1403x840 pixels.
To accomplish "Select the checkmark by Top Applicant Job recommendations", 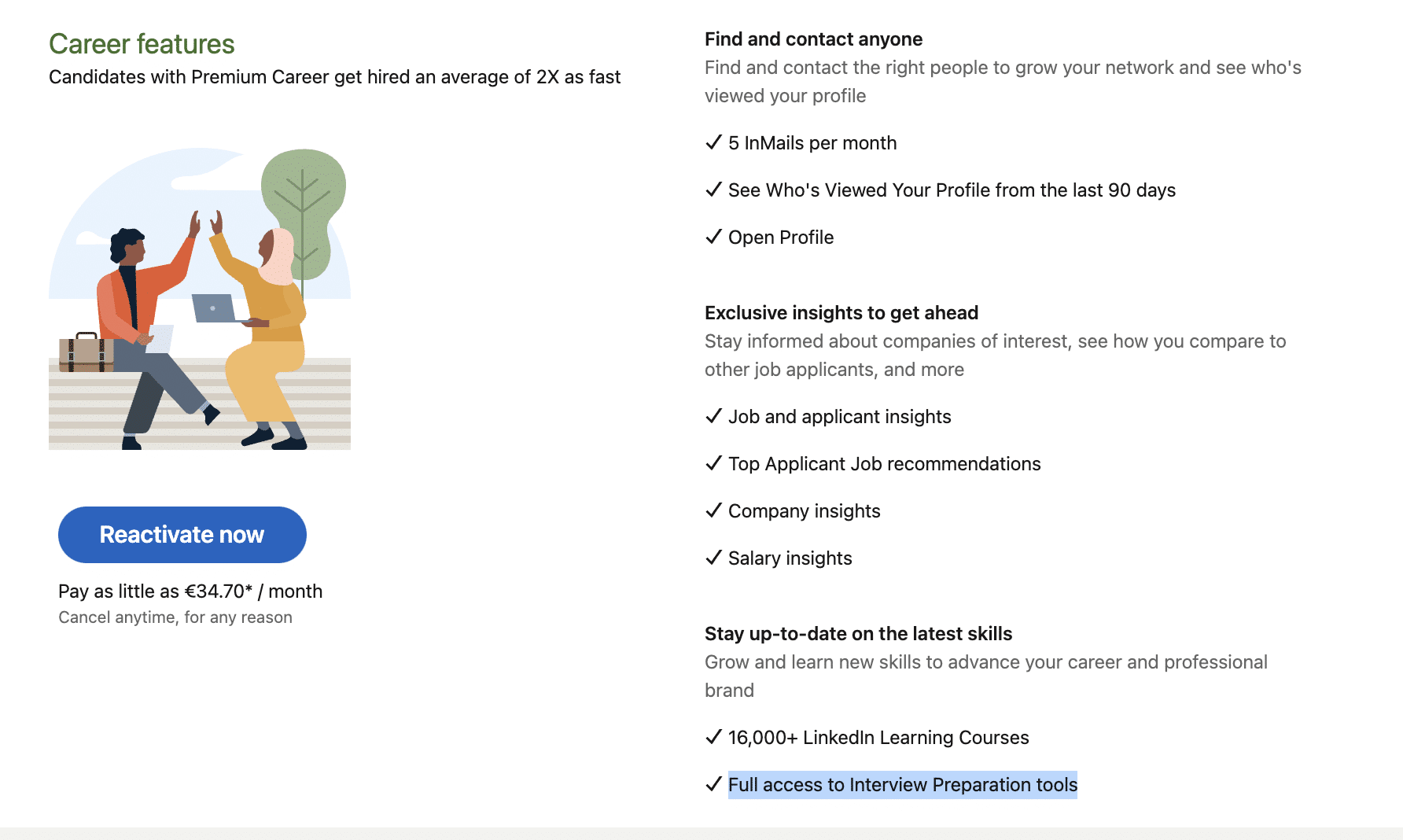I will [x=713, y=463].
